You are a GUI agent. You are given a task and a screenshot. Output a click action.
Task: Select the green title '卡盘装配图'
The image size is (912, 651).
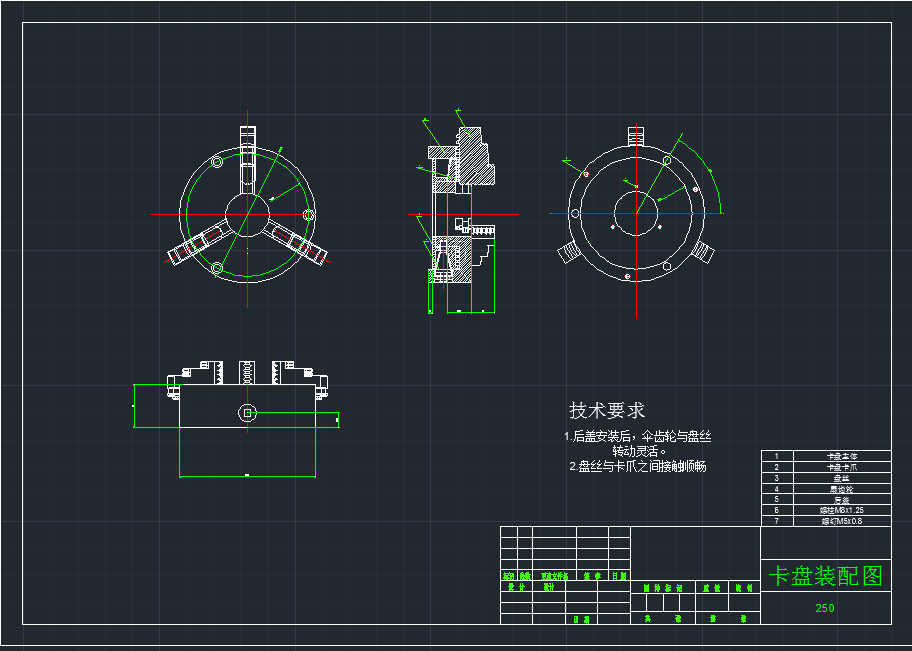tap(826, 576)
